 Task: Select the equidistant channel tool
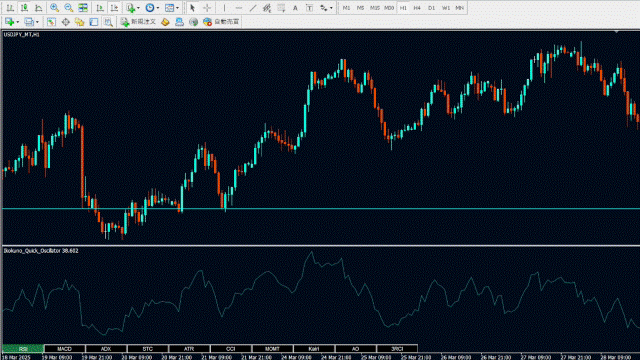click(267, 8)
